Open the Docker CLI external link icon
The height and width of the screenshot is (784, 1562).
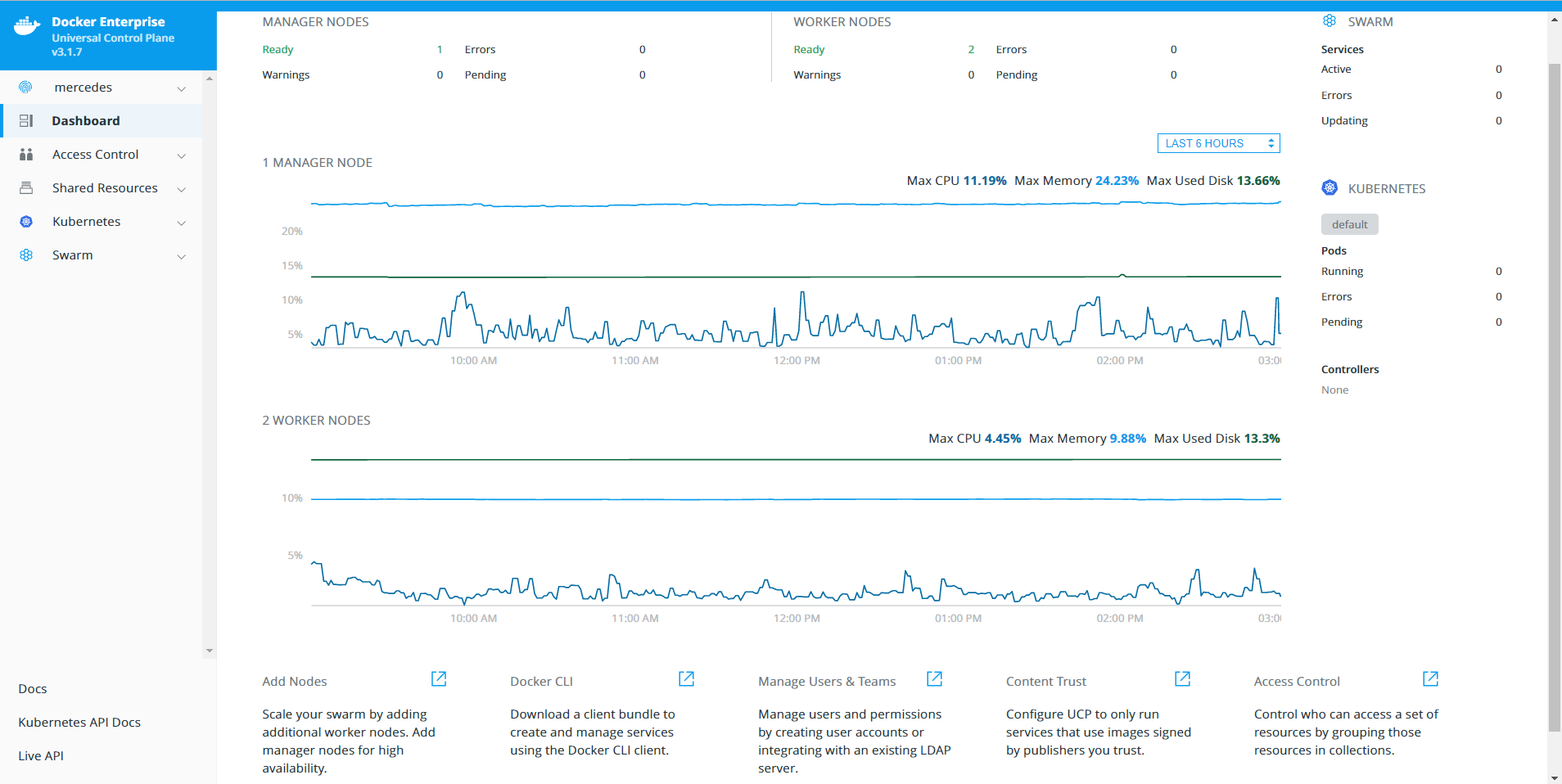click(x=687, y=679)
